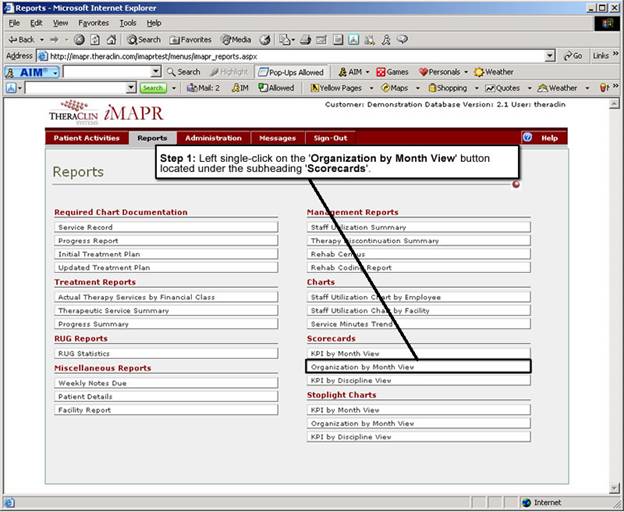Switch to the Patient Activities tab
Viewport: 624px width, 512px height.
click(x=87, y=138)
